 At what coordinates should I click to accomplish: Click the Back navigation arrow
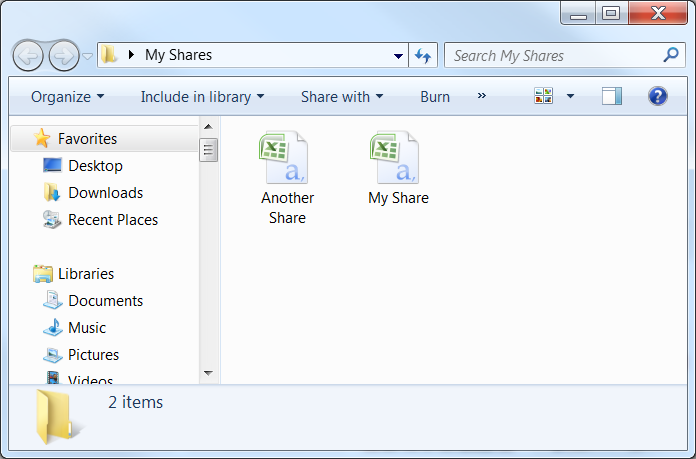click(x=29, y=56)
